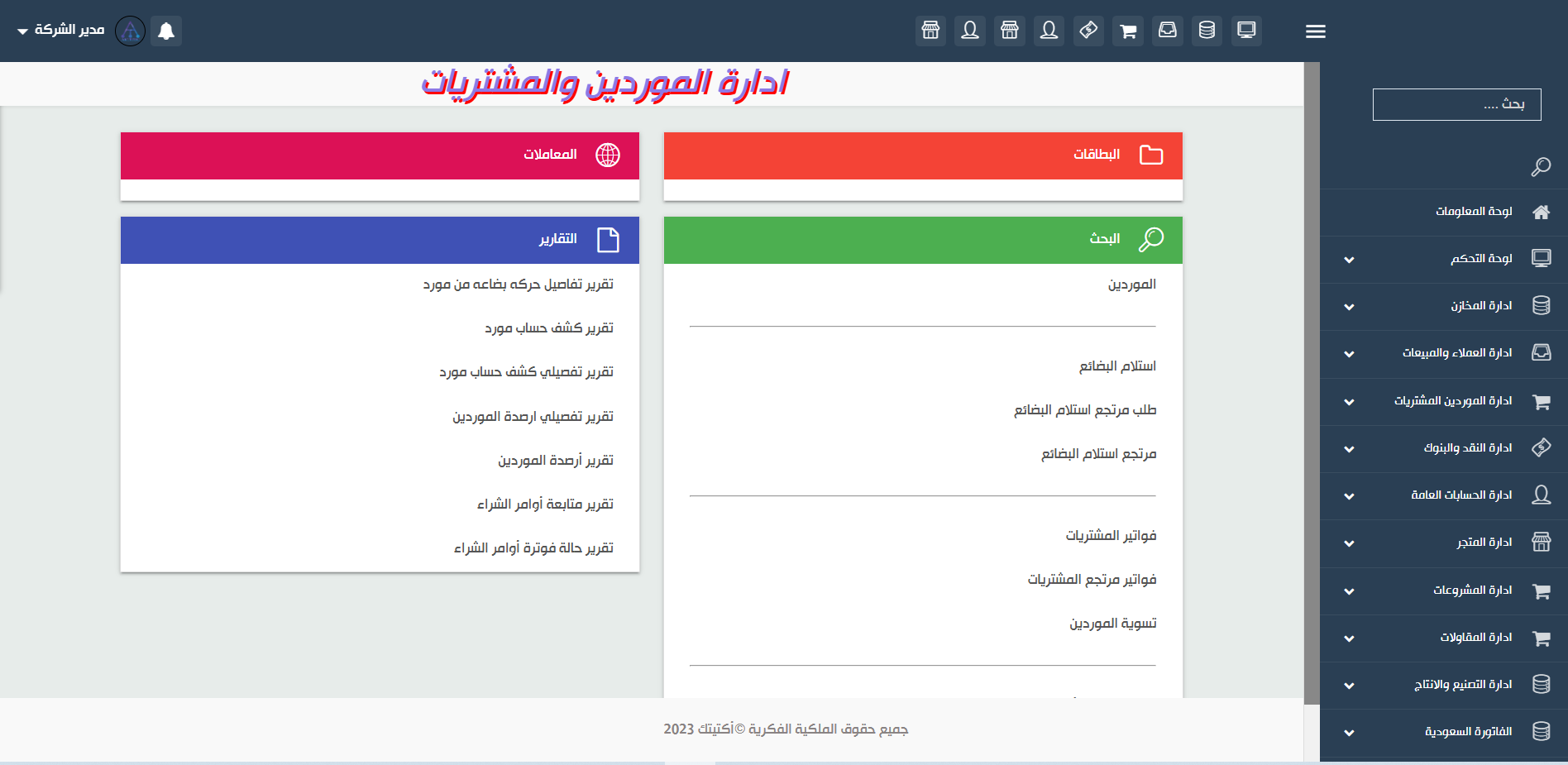Click the cart icon beside ادارة الموردين المشتريات

click(x=1541, y=401)
